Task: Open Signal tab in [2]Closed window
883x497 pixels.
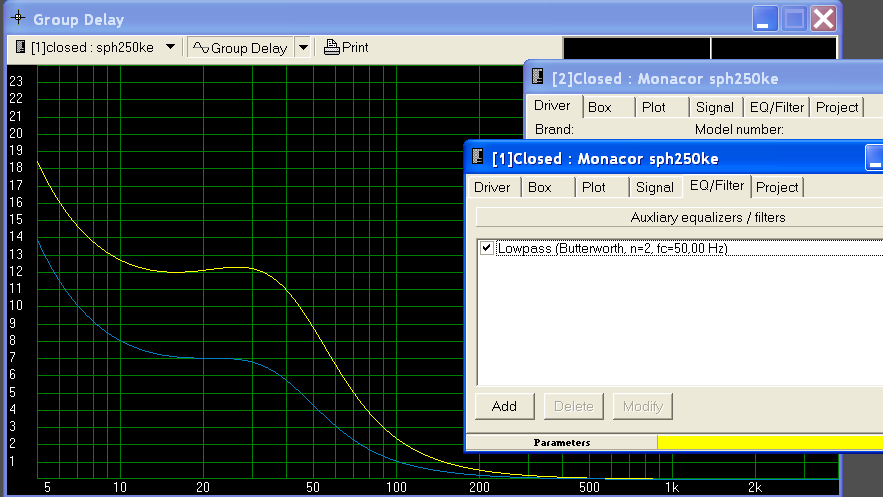Action: pos(715,107)
